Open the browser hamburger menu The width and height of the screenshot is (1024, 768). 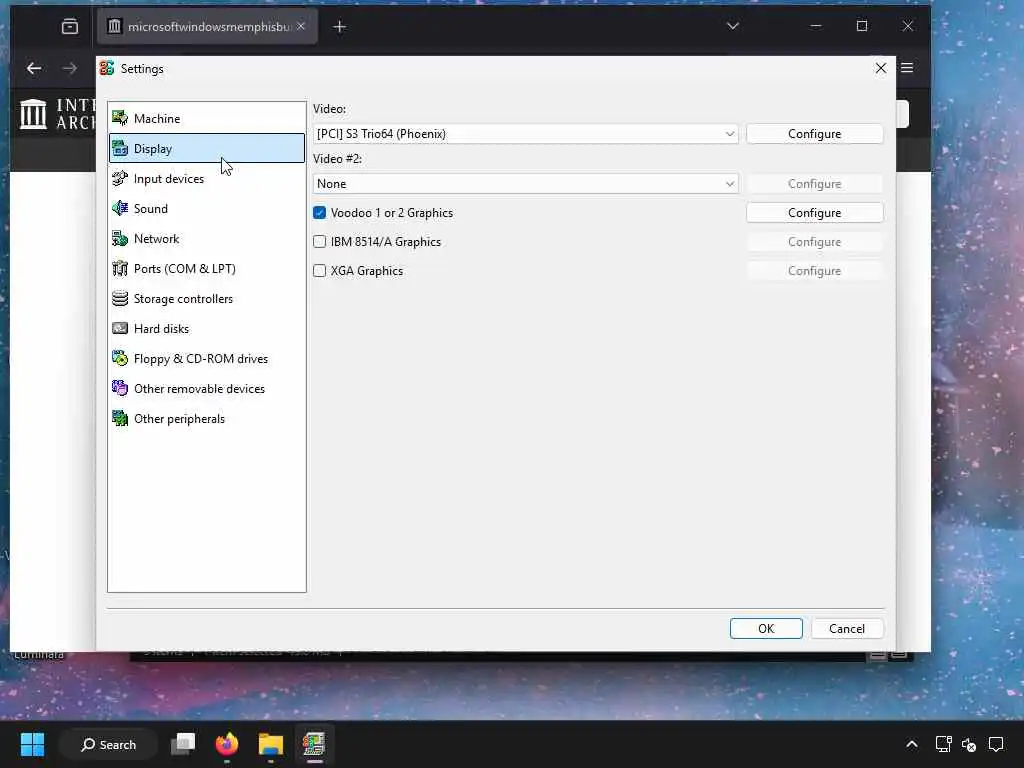coord(907,68)
